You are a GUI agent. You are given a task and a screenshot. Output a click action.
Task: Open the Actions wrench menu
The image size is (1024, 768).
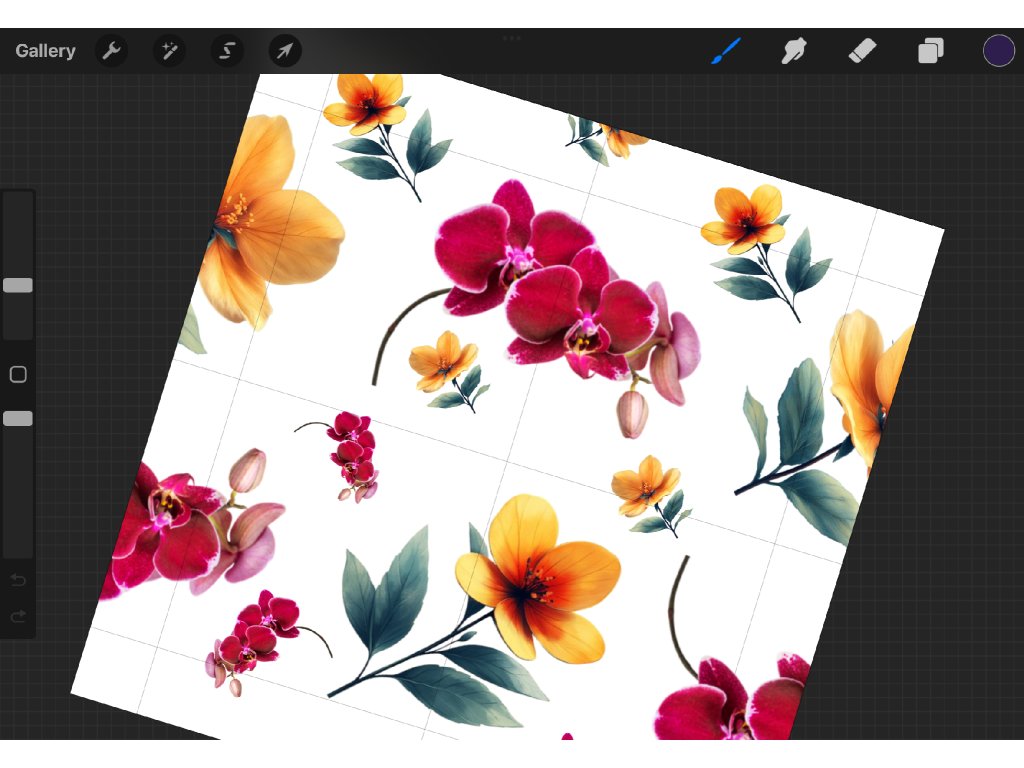coord(111,51)
